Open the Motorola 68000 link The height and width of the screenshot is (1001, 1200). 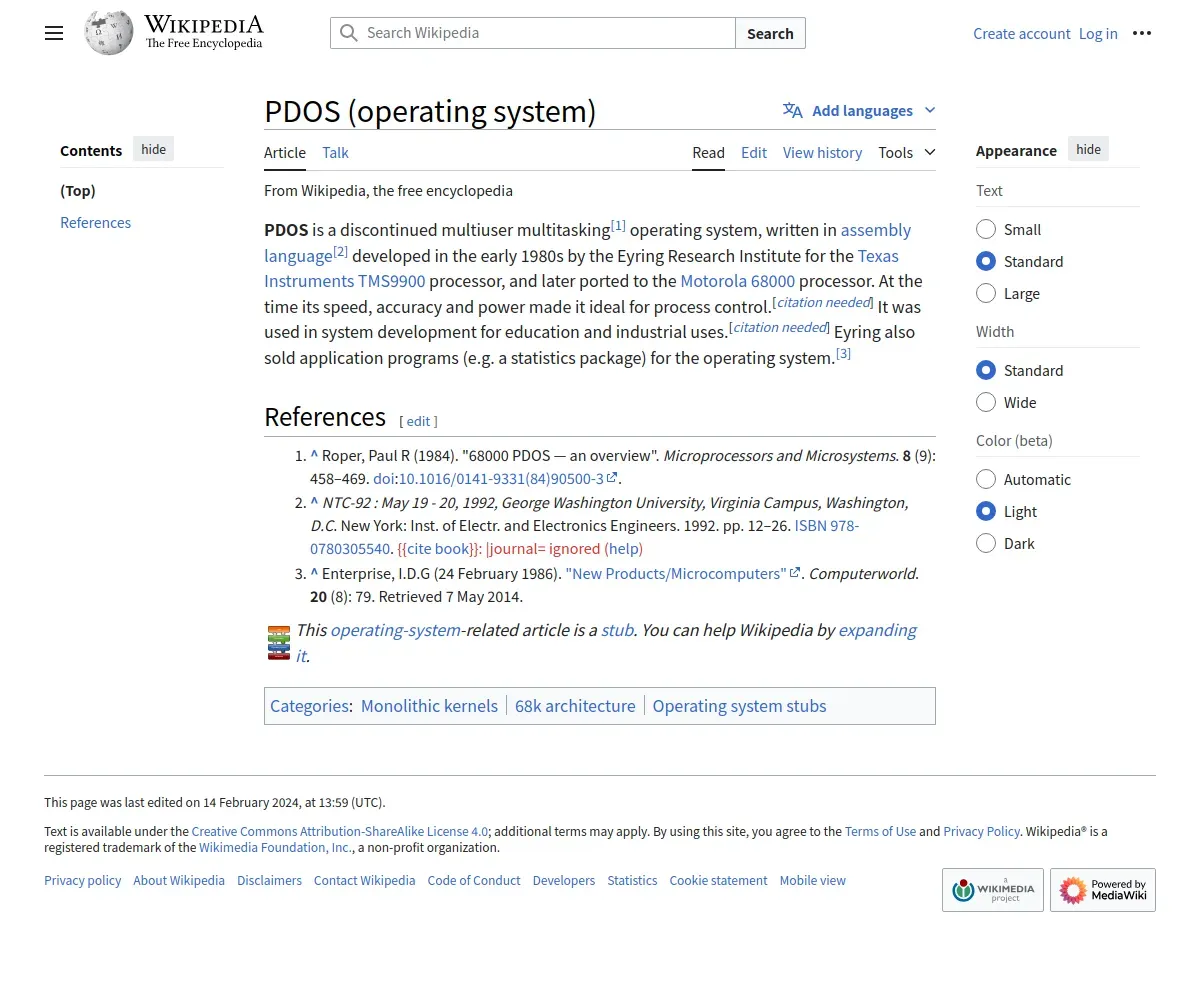click(738, 281)
